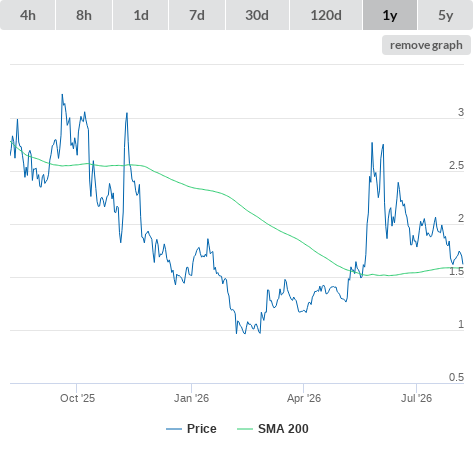Select the 4h time range tab
The height and width of the screenshot is (455, 474).
point(28,15)
